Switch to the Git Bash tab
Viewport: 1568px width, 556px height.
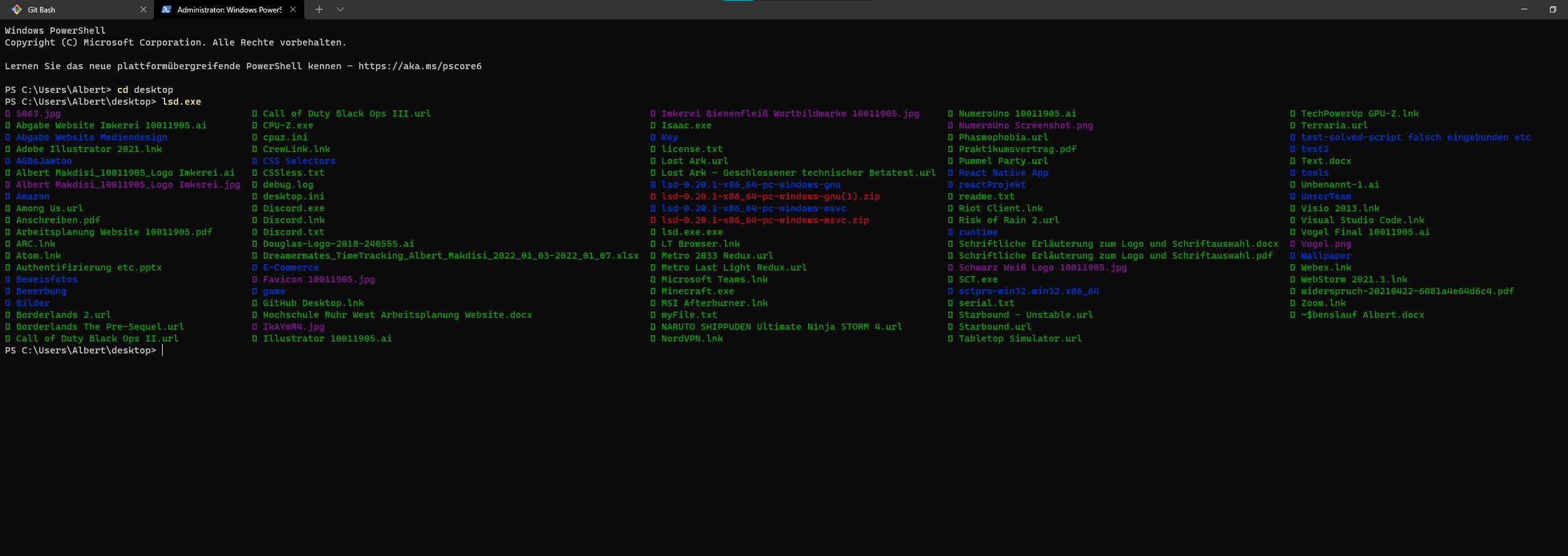point(76,9)
